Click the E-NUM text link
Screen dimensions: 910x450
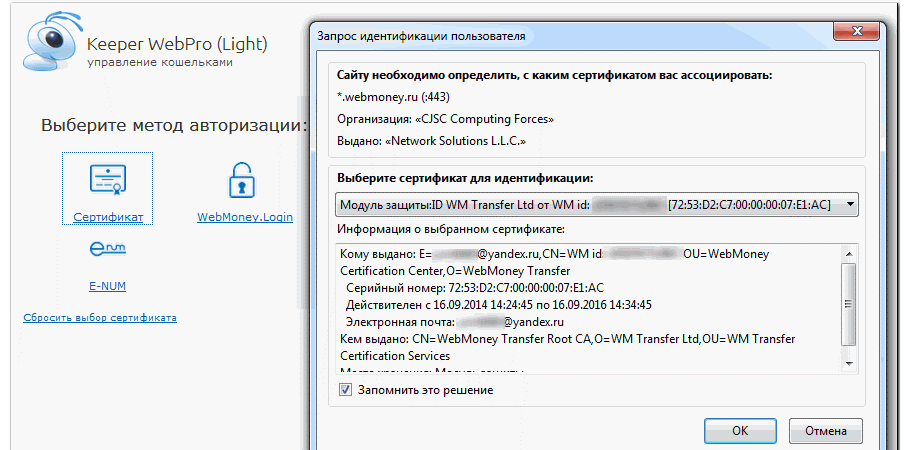107,286
